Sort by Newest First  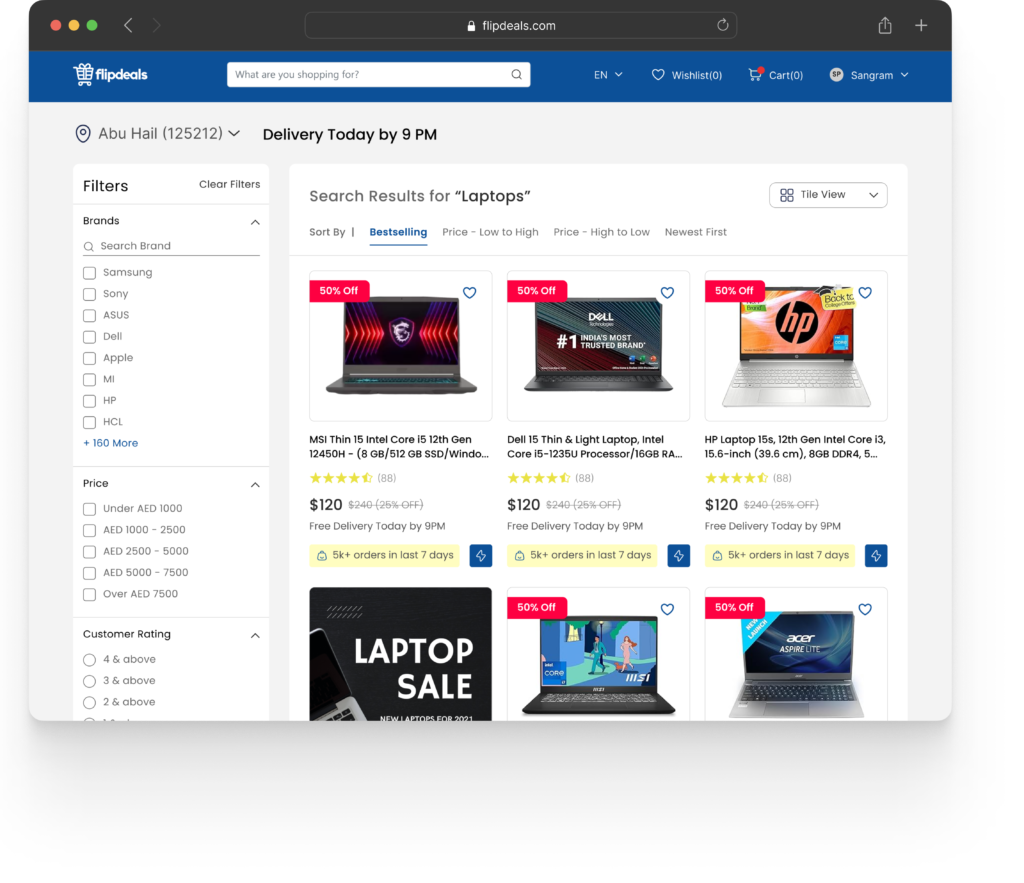coord(696,233)
